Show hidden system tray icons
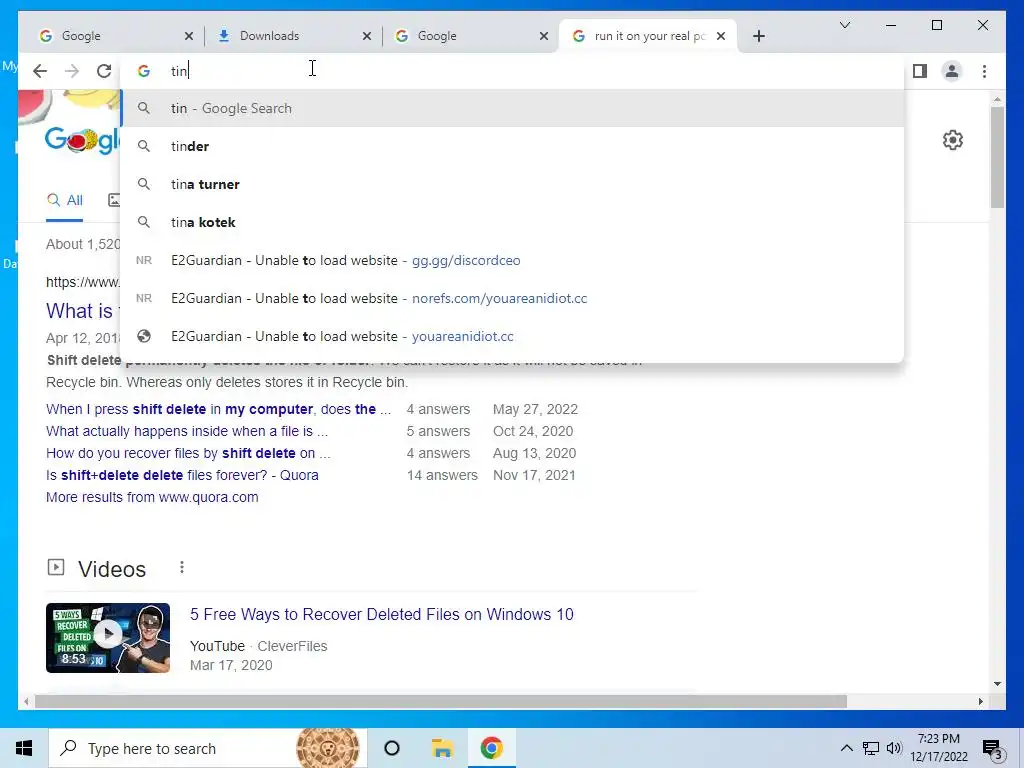Screen dimensions: 1024x768 pyautogui.click(x=846, y=748)
